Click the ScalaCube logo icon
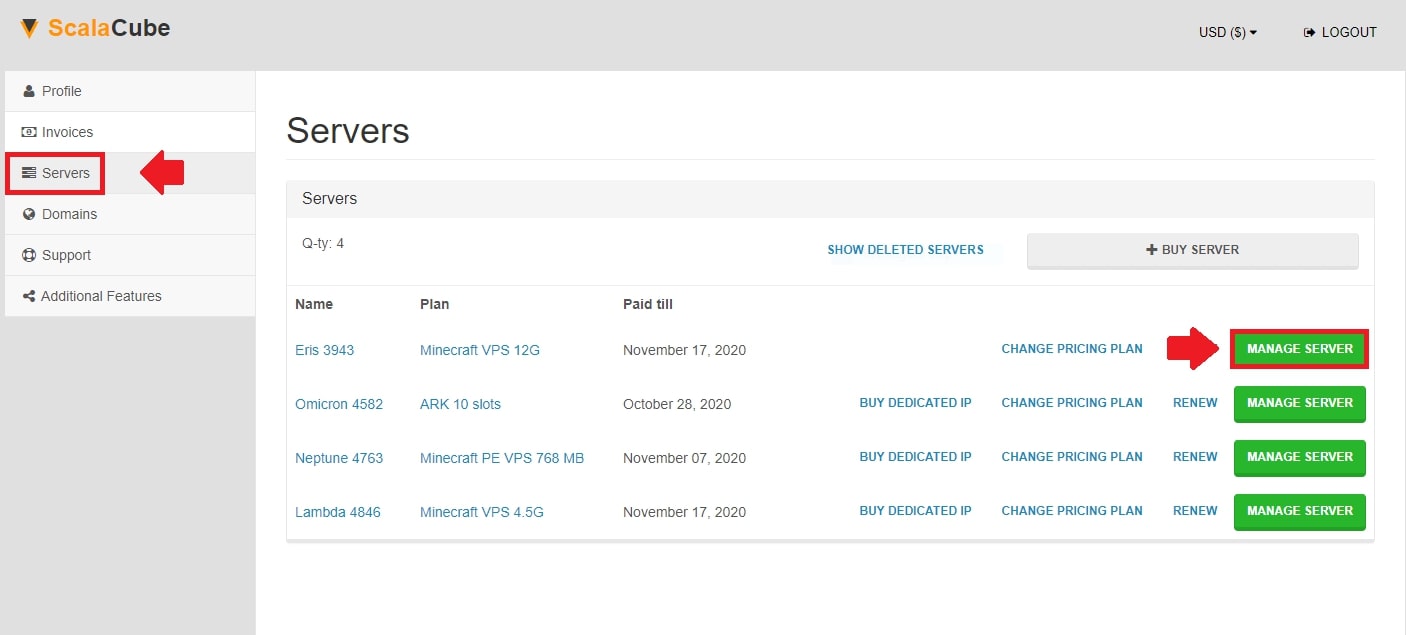 pyautogui.click(x=29, y=28)
